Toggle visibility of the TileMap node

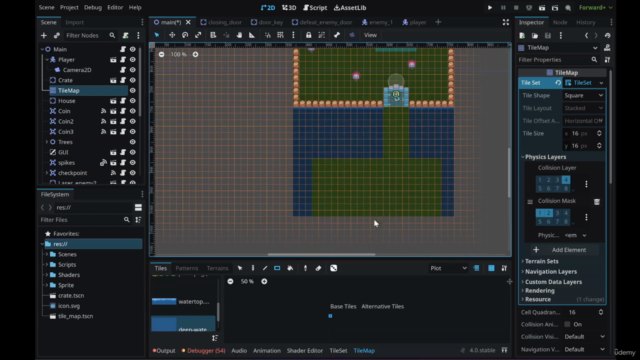point(133,91)
